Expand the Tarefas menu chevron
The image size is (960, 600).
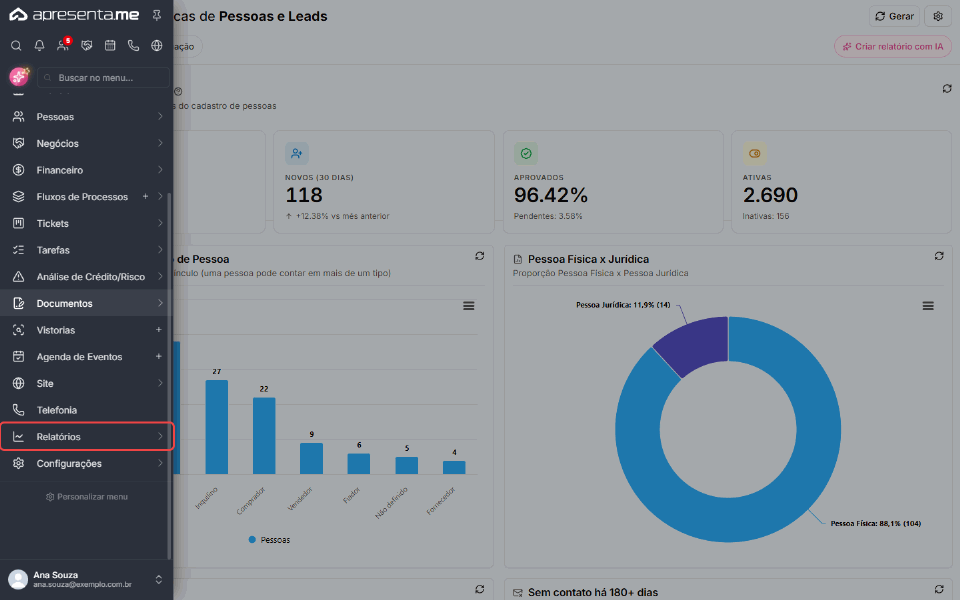[160, 250]
